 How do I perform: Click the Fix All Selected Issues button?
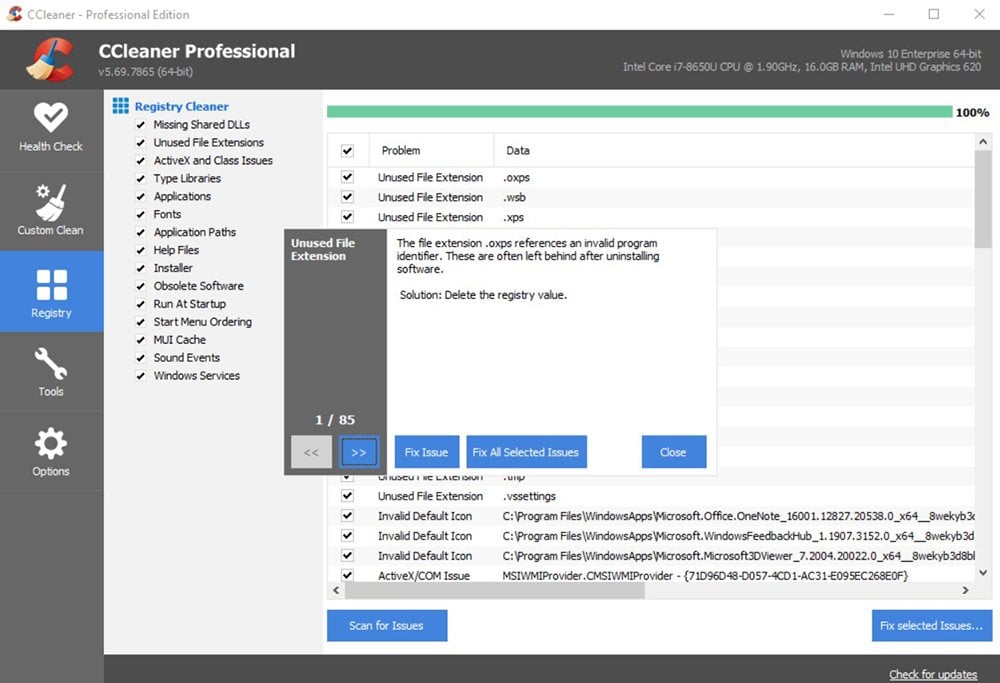[x=526, y=452]
